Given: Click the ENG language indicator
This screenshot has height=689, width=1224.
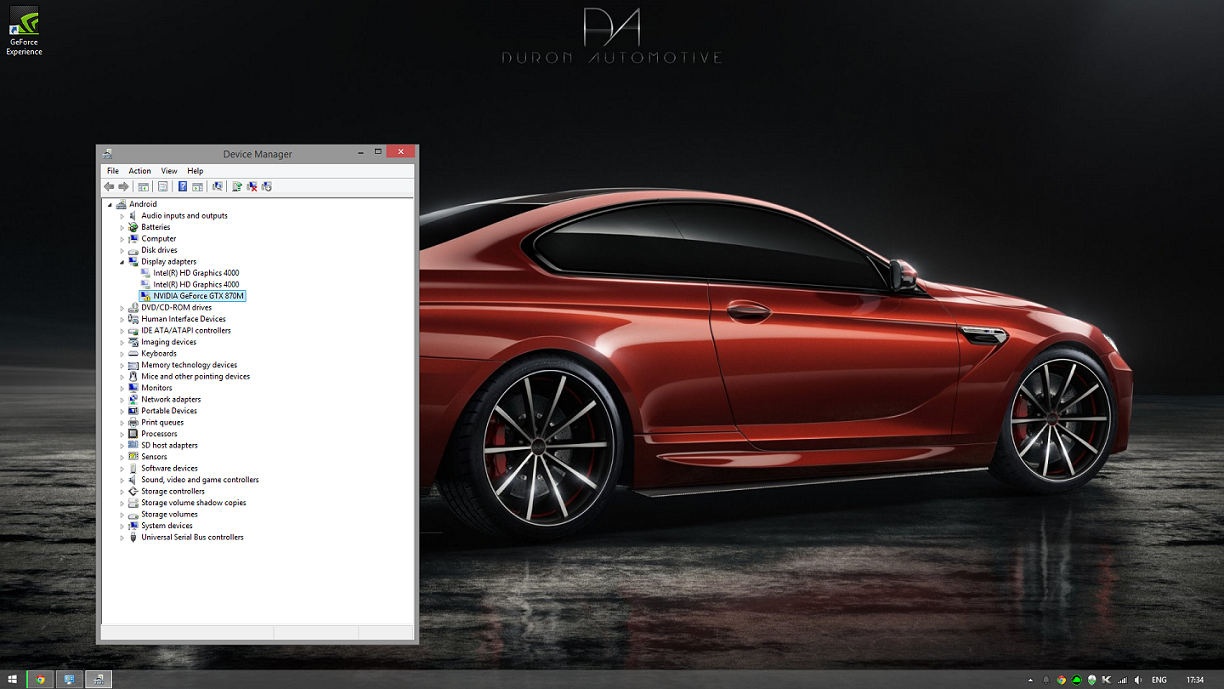Looking at the screenshot, I should (x=1159, y=680).
